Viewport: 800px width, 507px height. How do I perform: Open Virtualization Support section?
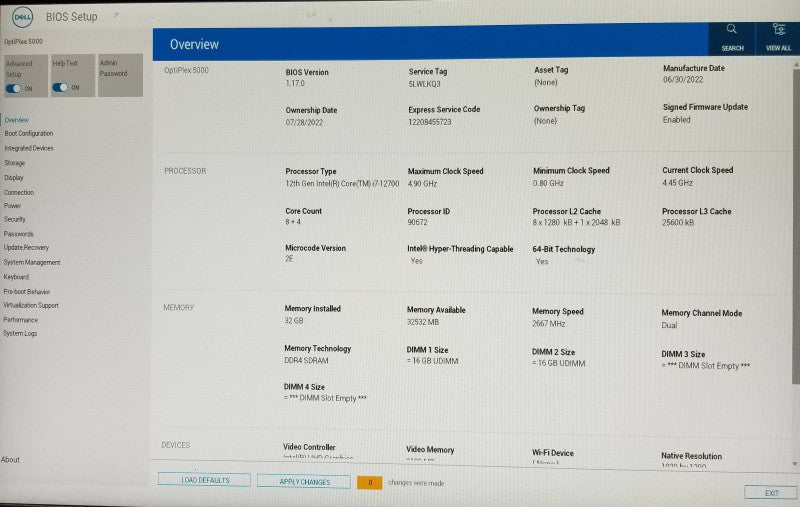(31, 305)
